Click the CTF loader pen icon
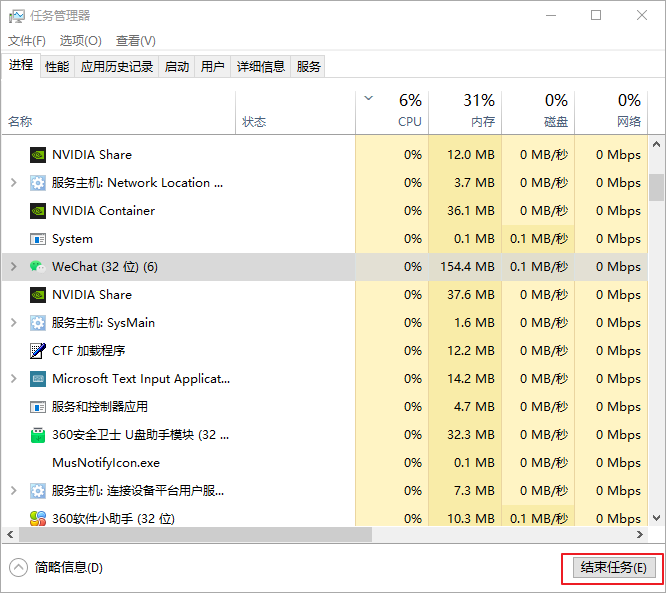This screenshot has height=593, width=666. coord(38,351)
